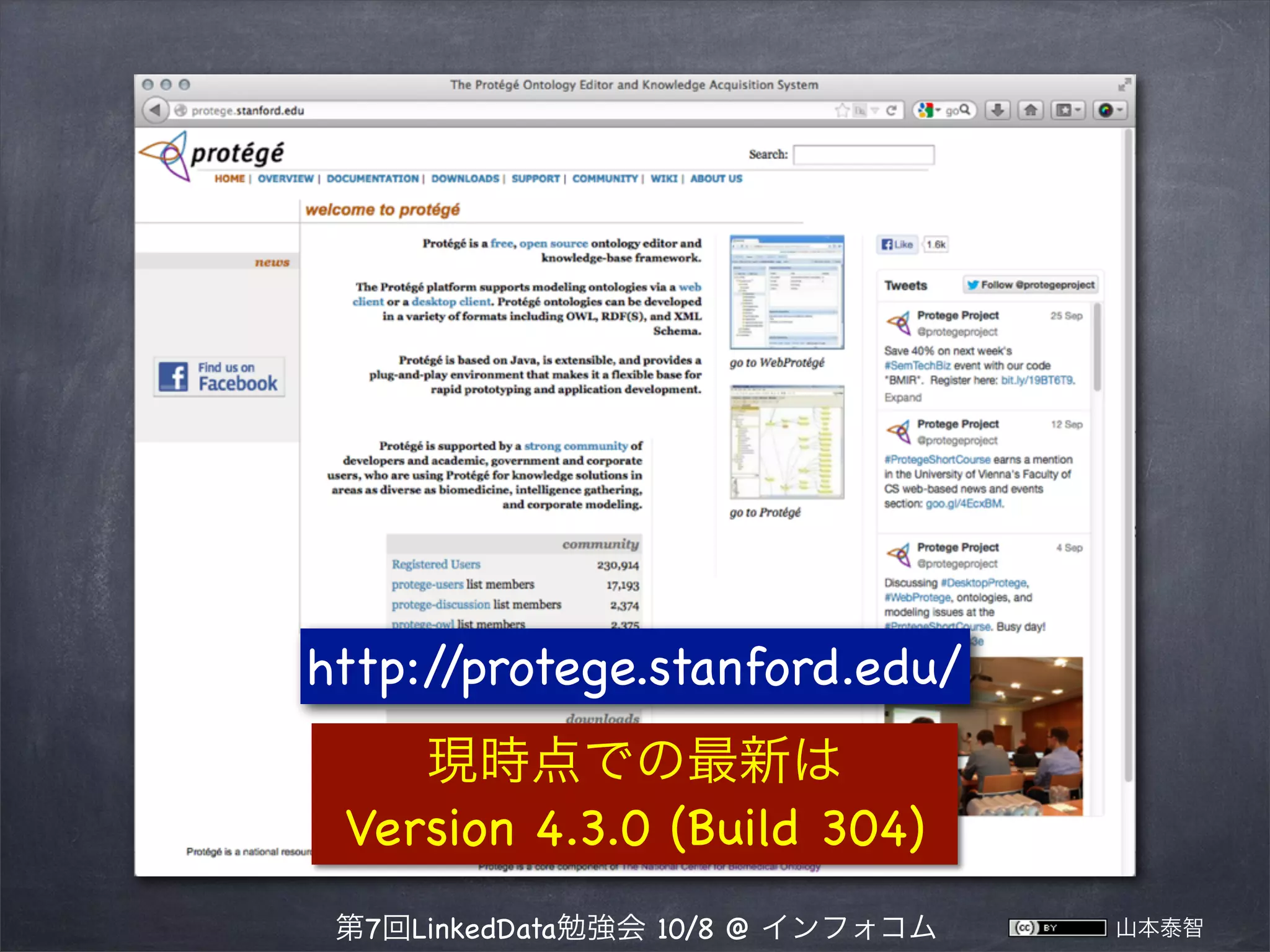Open the colorful round extension button menu
The image size is (1270, 952).
1111,110
